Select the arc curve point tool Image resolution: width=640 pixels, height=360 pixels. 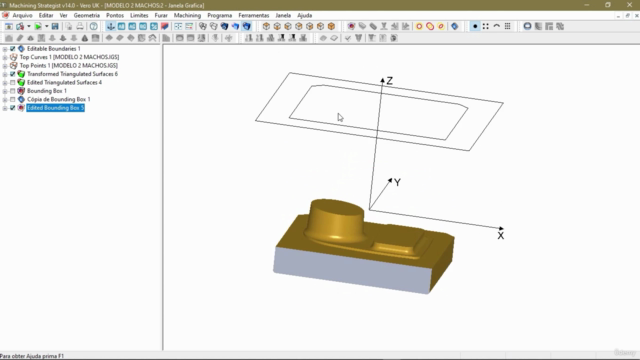tap(497, 27)
